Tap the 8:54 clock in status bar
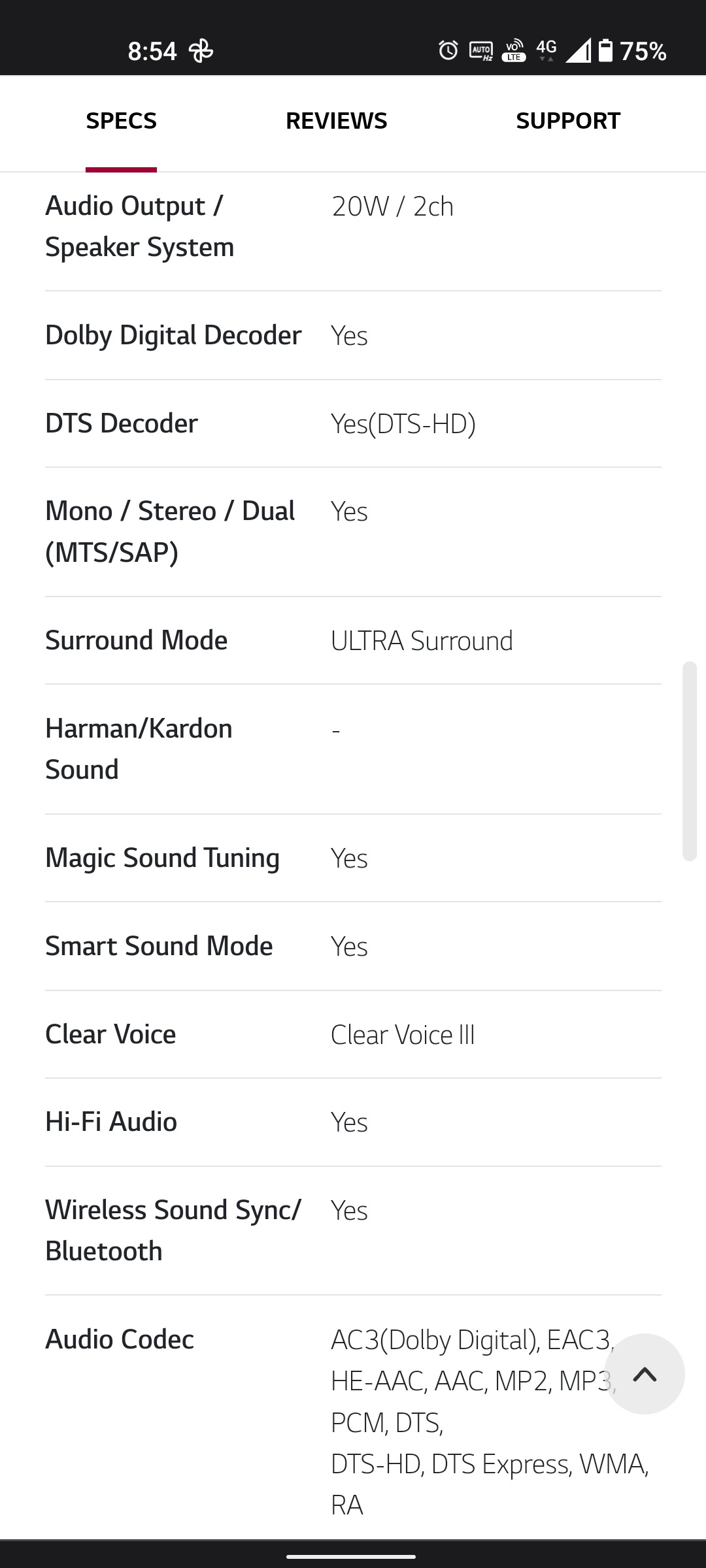 tap(152, 51)
